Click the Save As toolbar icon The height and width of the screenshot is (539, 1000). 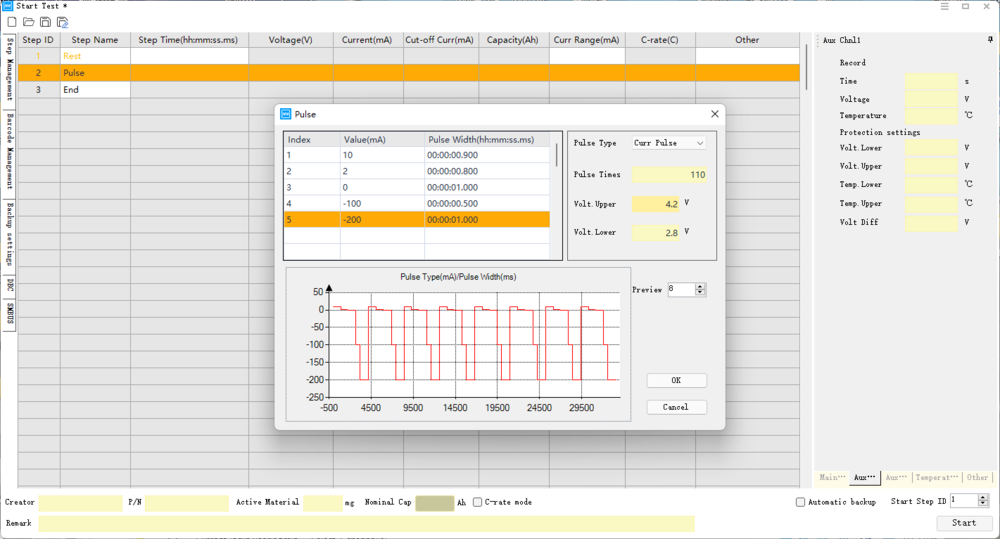(x=62, y=22)
